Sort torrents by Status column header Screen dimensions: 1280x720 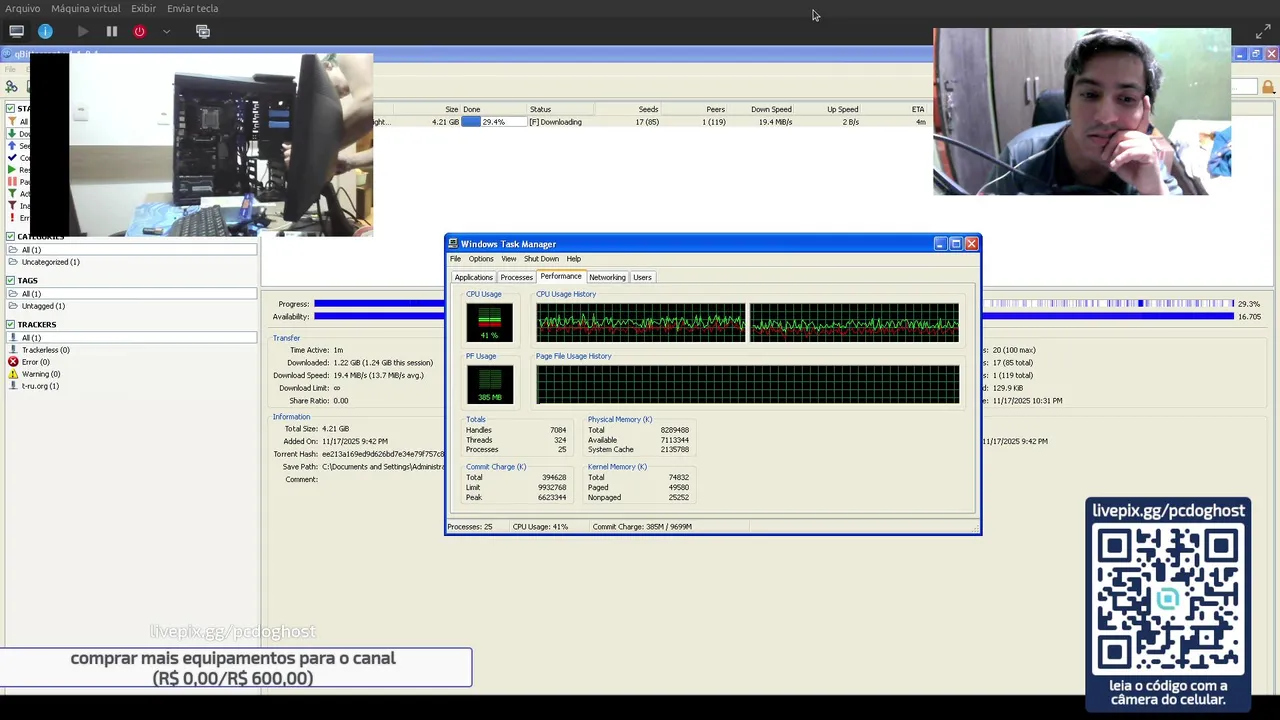pyautogui.click(x=540, y=109)
